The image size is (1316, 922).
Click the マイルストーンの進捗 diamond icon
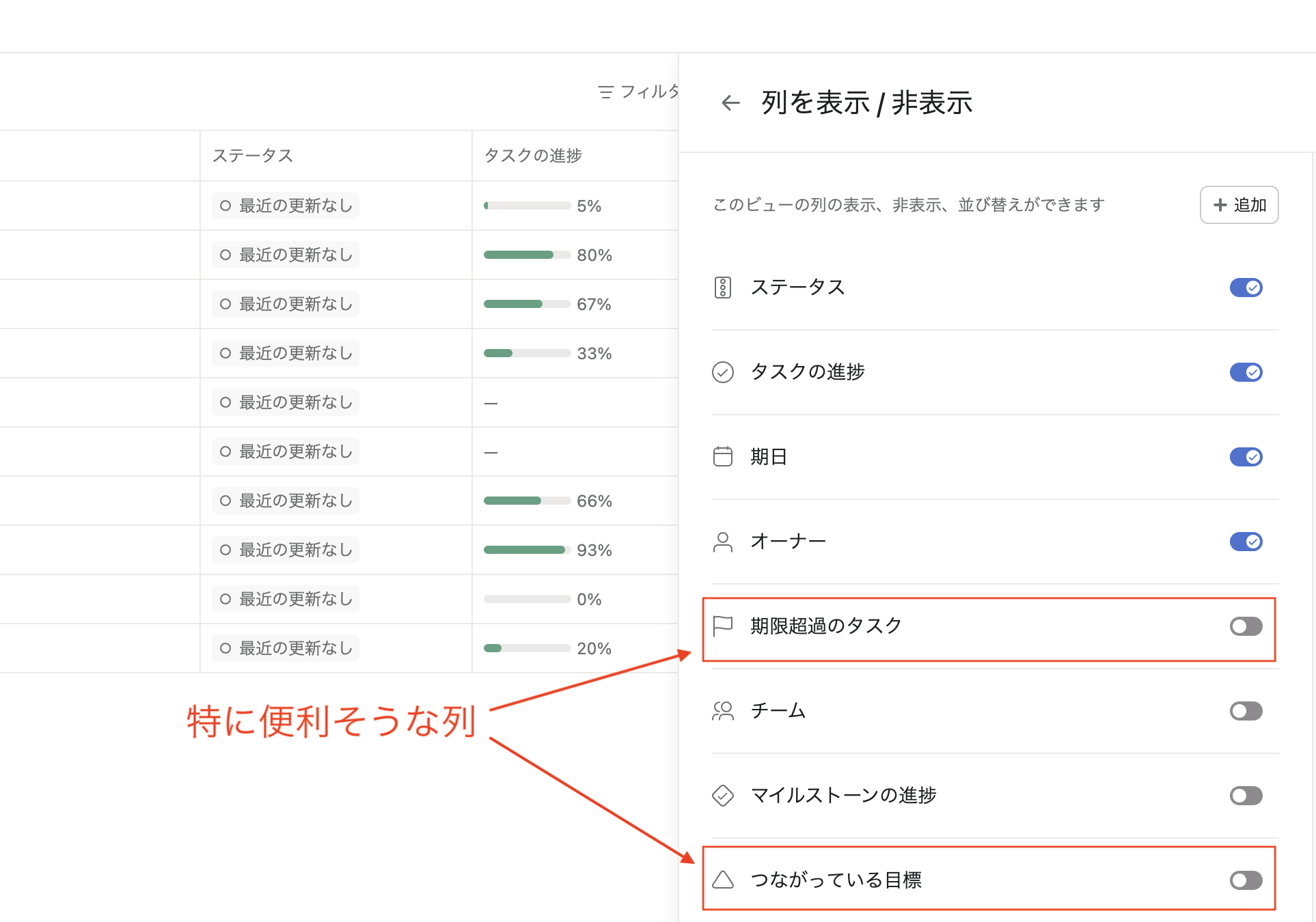coord(722,796)
